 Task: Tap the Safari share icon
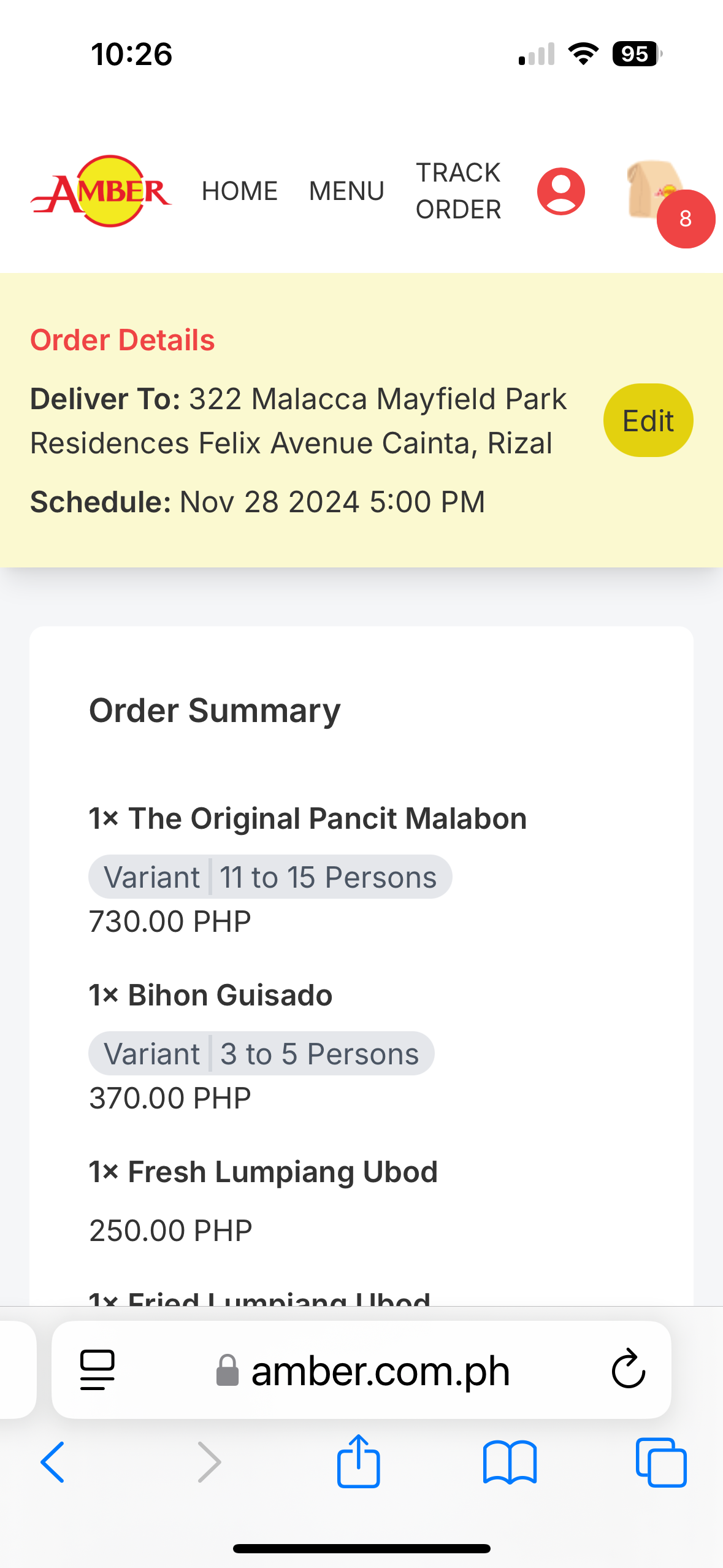click(x=359, y=1462)
